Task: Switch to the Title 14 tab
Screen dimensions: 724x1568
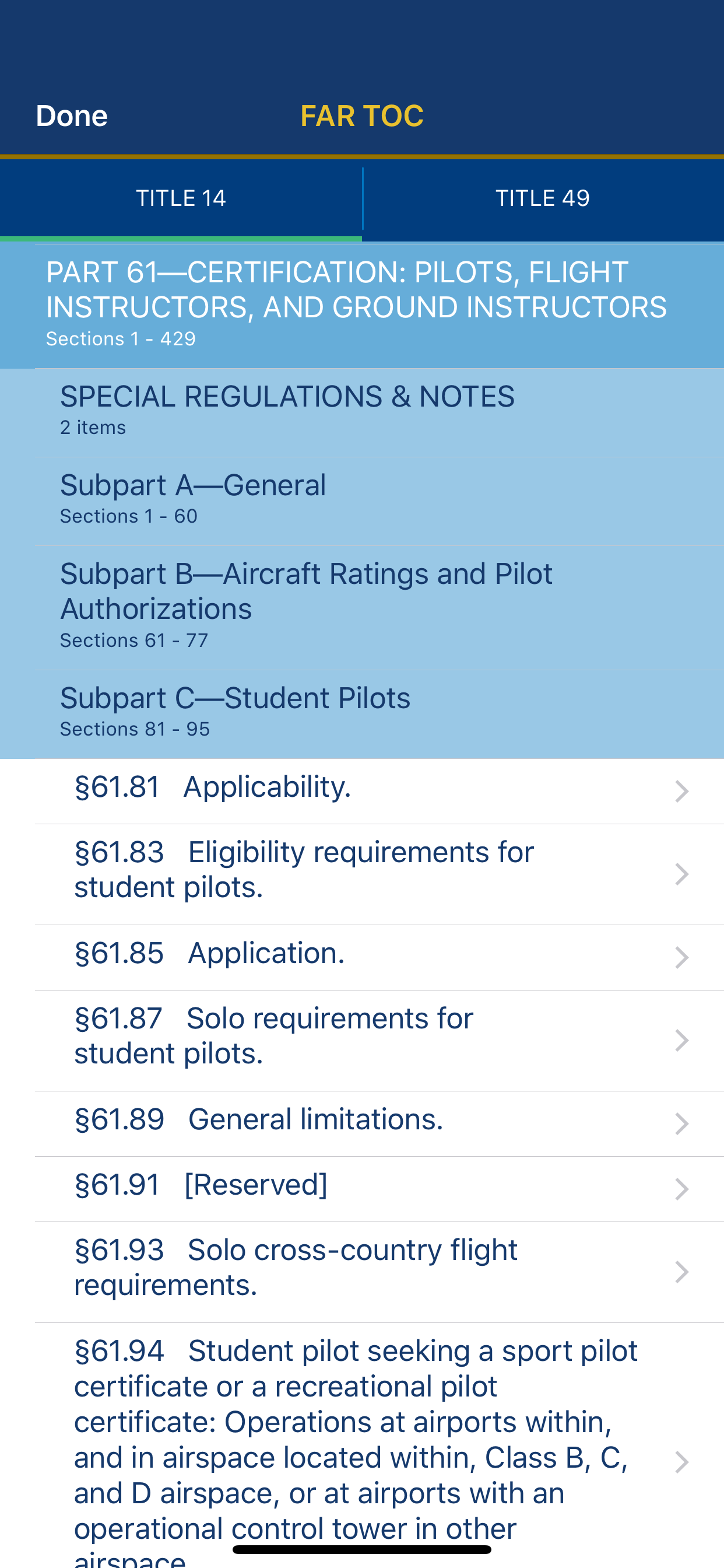Action: (181, 198)
